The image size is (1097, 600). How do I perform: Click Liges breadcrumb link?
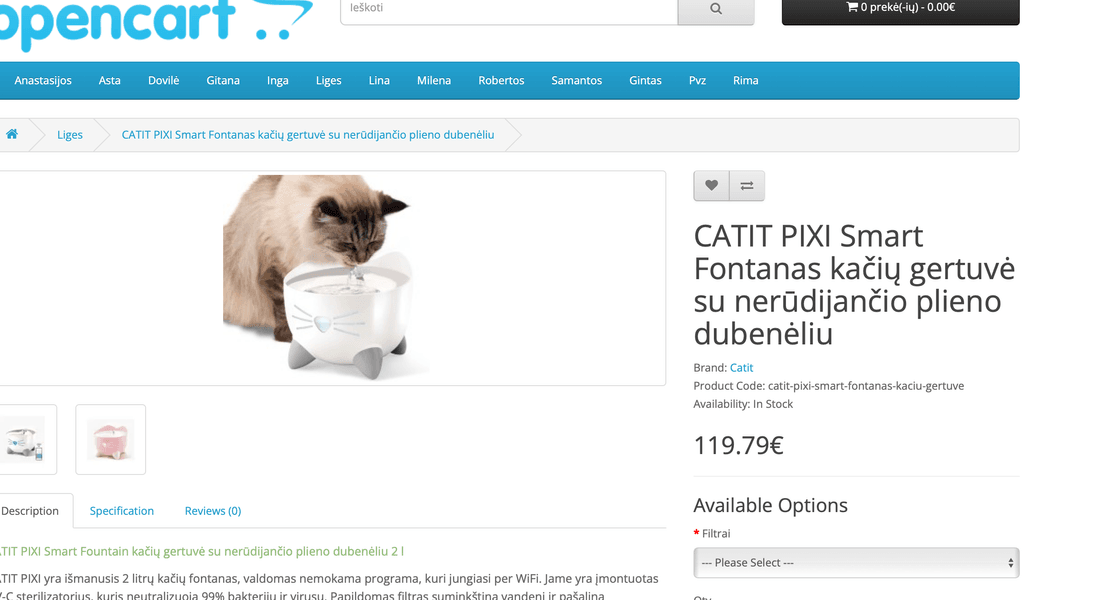pyautogui.click(x=70, y=134)
